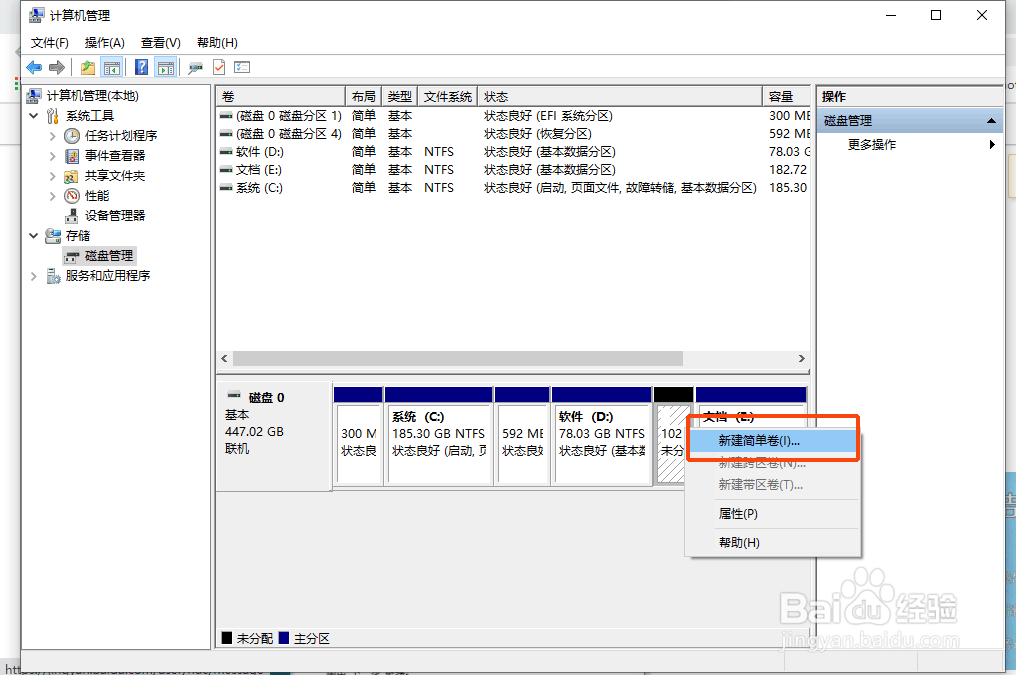This screenshot has height=675, width=1016.
Task: Select the Shared Folders icon
Action: coord(71,176)
